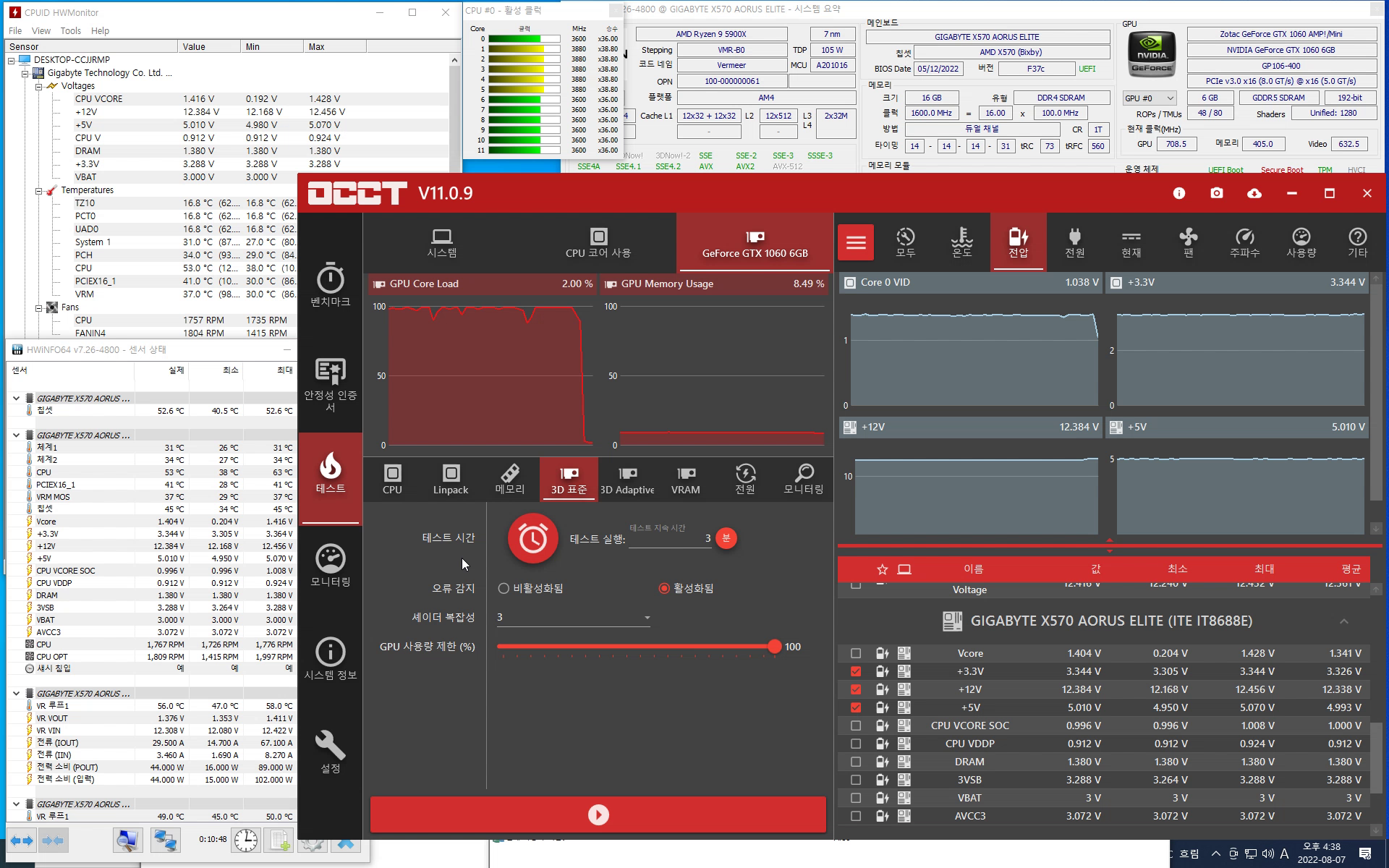
Task: Uncheck the +12V sensor checkbox
Action: point(856,689)
